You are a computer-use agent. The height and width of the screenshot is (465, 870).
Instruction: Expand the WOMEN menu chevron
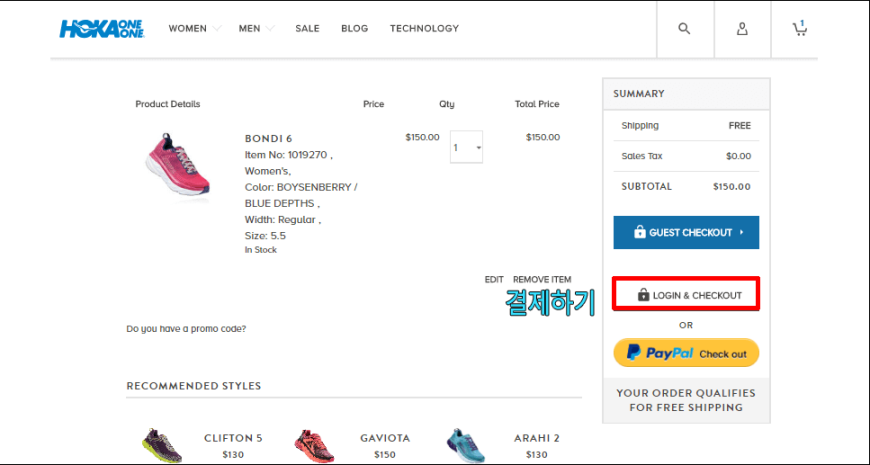[x=216, y=28]
